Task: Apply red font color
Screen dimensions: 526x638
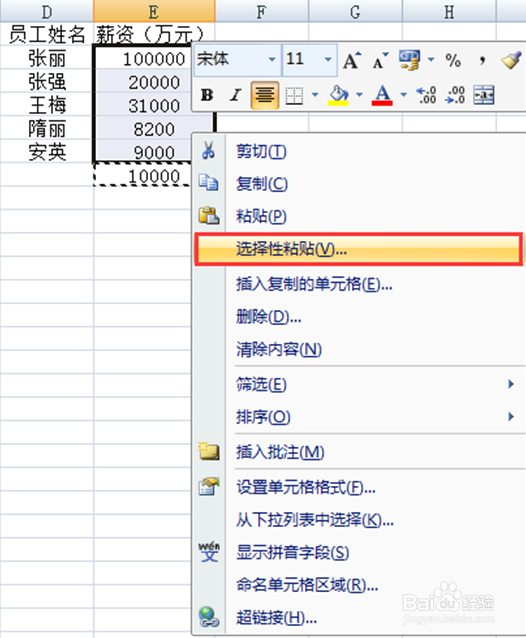Action: tap(382, 95)
